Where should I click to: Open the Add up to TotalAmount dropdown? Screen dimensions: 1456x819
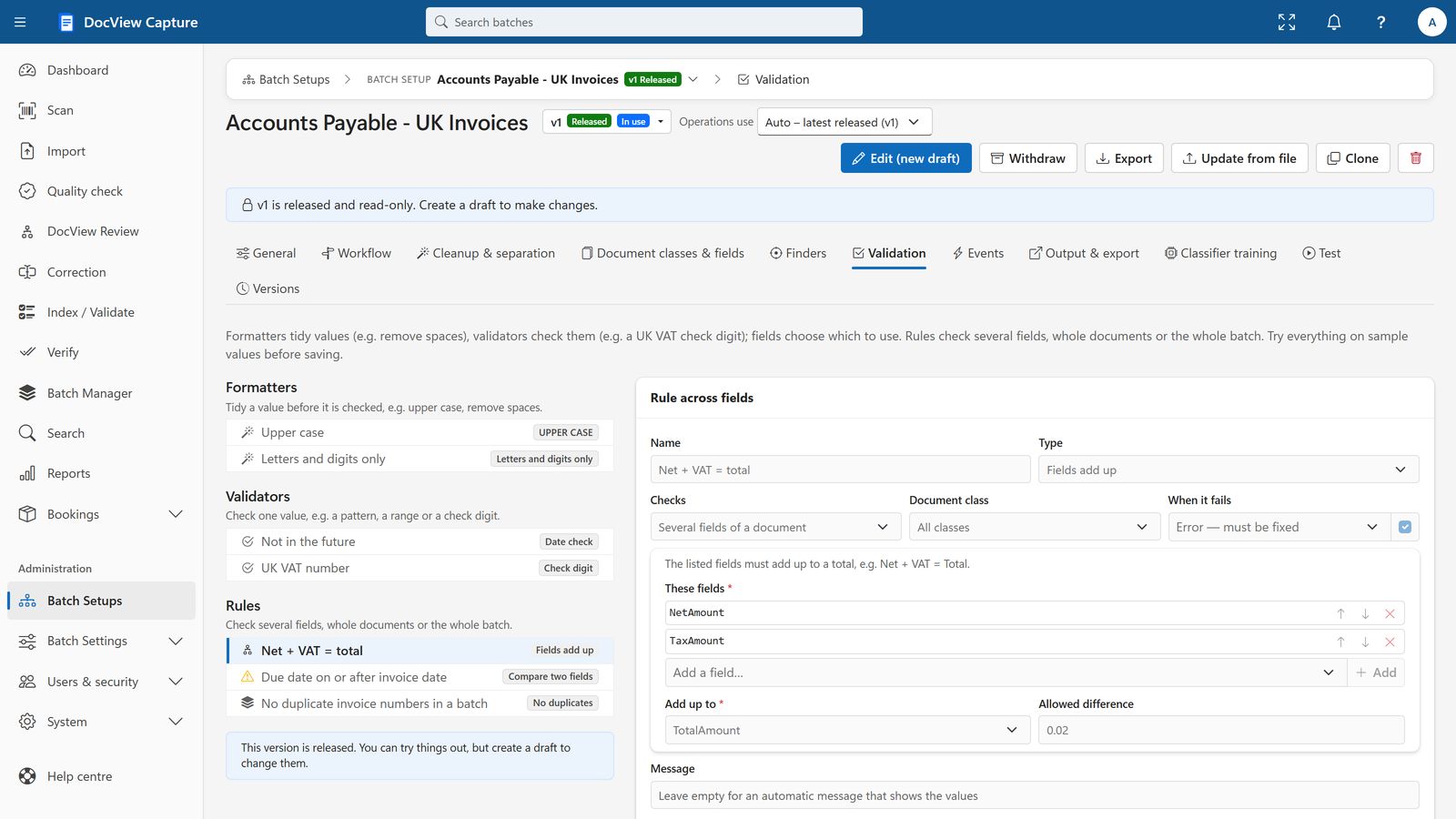[846, 730]
